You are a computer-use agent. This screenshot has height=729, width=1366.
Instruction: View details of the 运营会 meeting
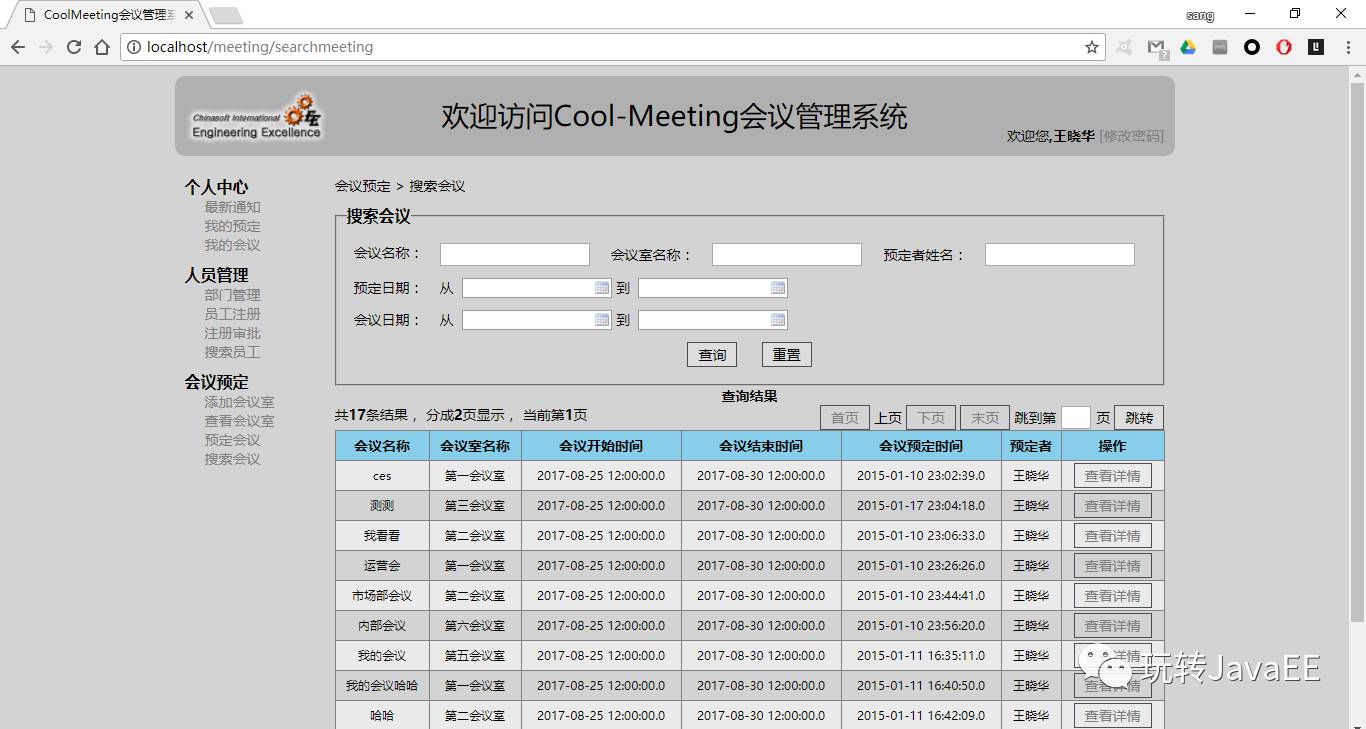coord(1112,566)
